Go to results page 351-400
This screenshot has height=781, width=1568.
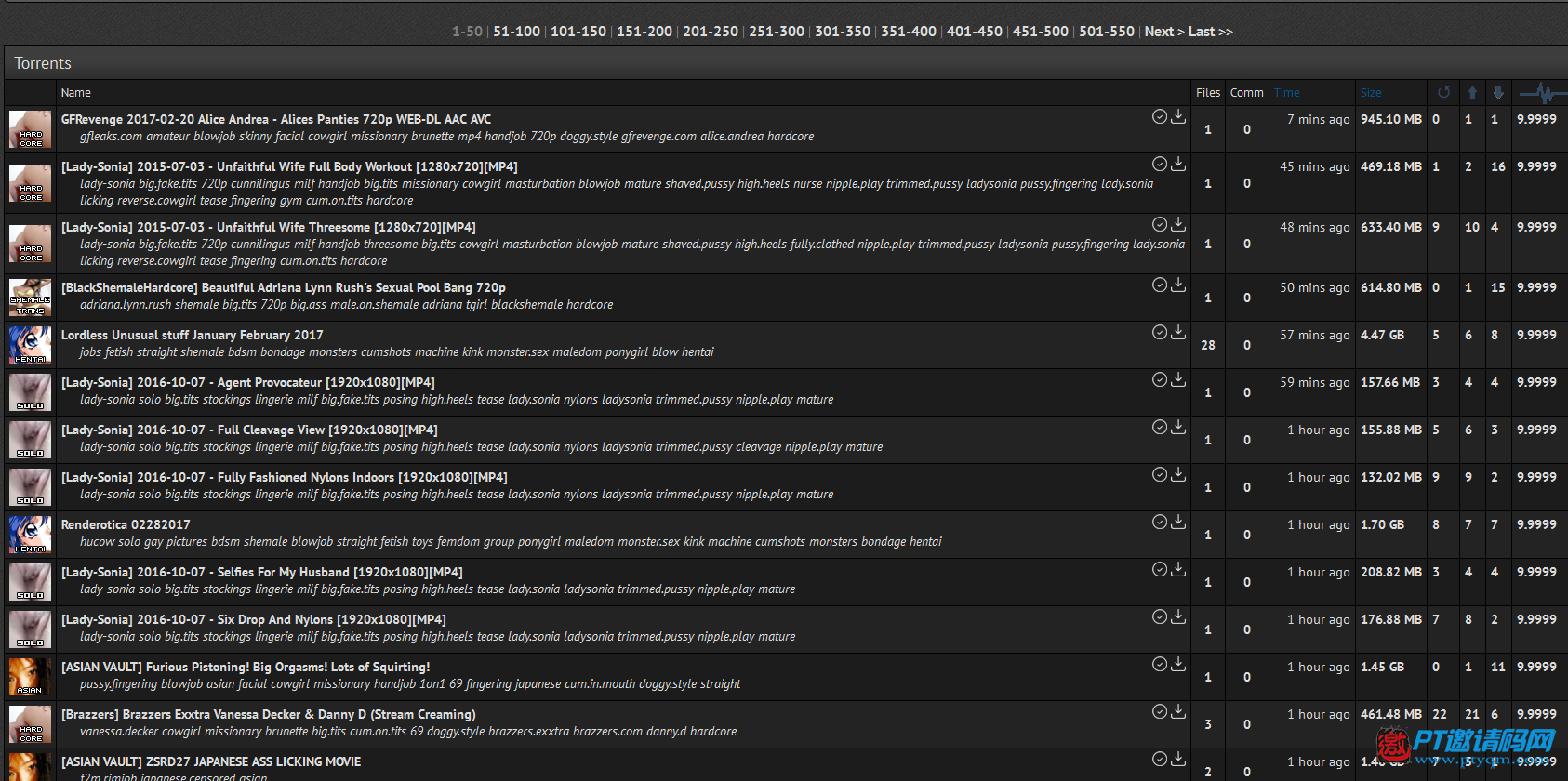pyautogui.click(x=909, y=32)
